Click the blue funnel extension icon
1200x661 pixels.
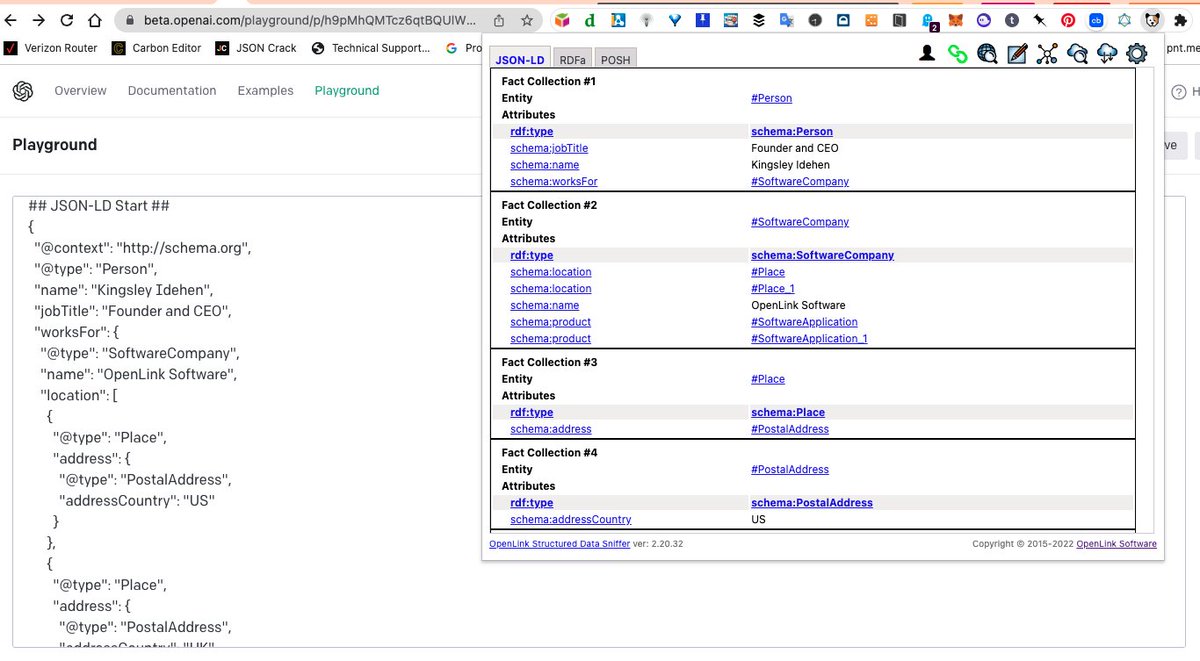pyautogui.click(x=675, y=20)
